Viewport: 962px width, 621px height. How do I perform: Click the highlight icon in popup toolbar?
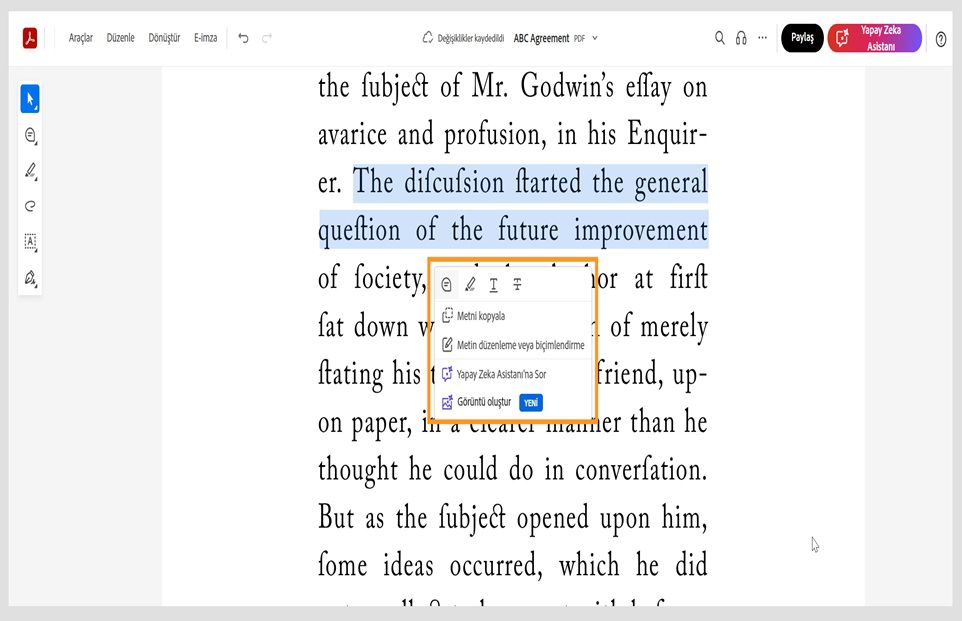coord(470,285)
